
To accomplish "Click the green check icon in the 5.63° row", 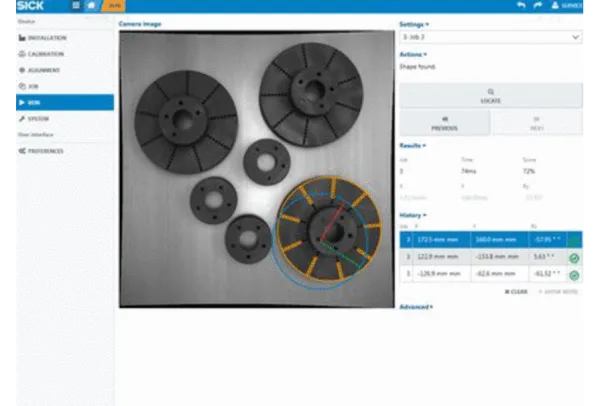I will point(574,258).
